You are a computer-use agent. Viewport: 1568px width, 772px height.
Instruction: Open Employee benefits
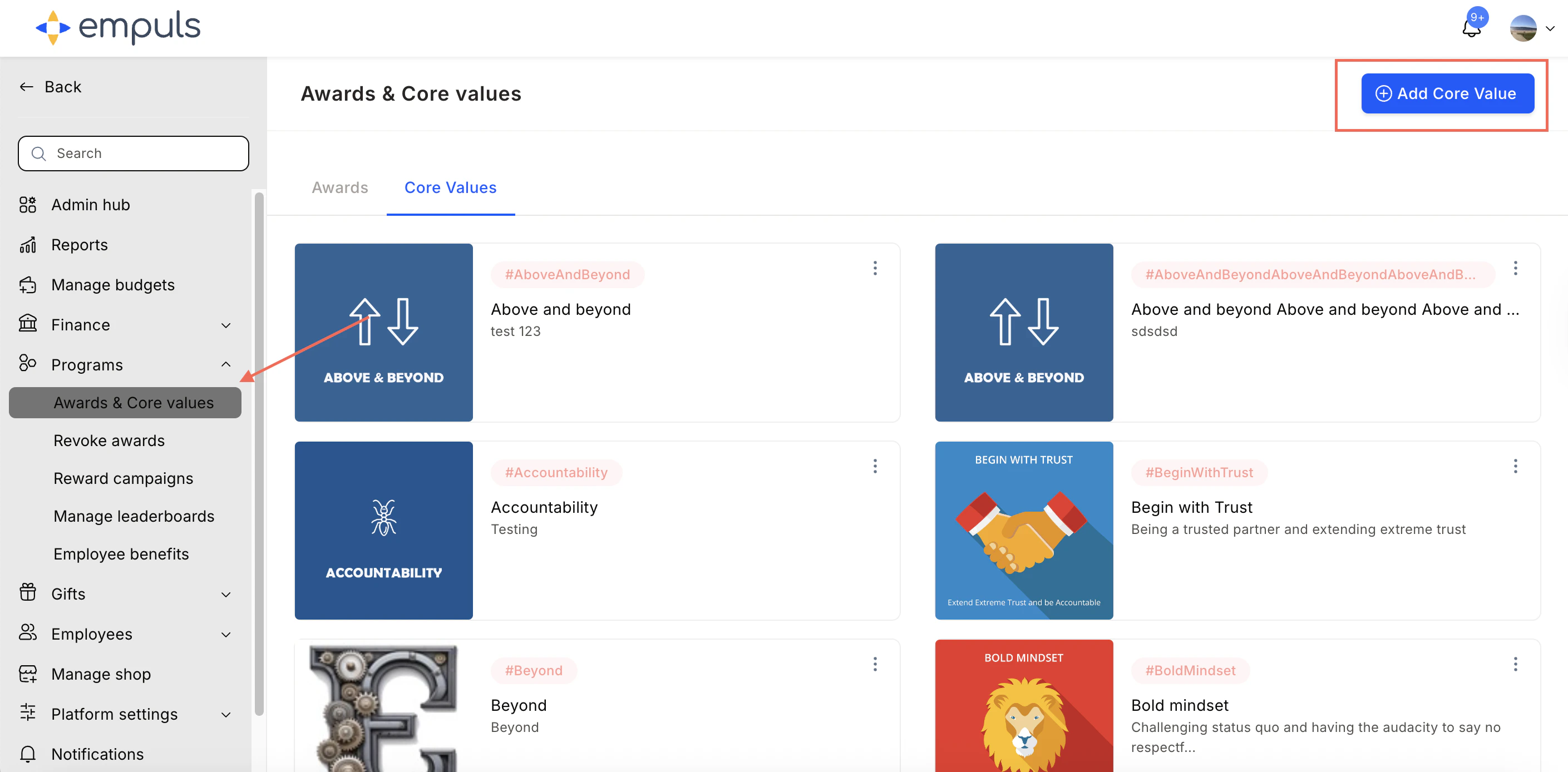pos(121,554)
